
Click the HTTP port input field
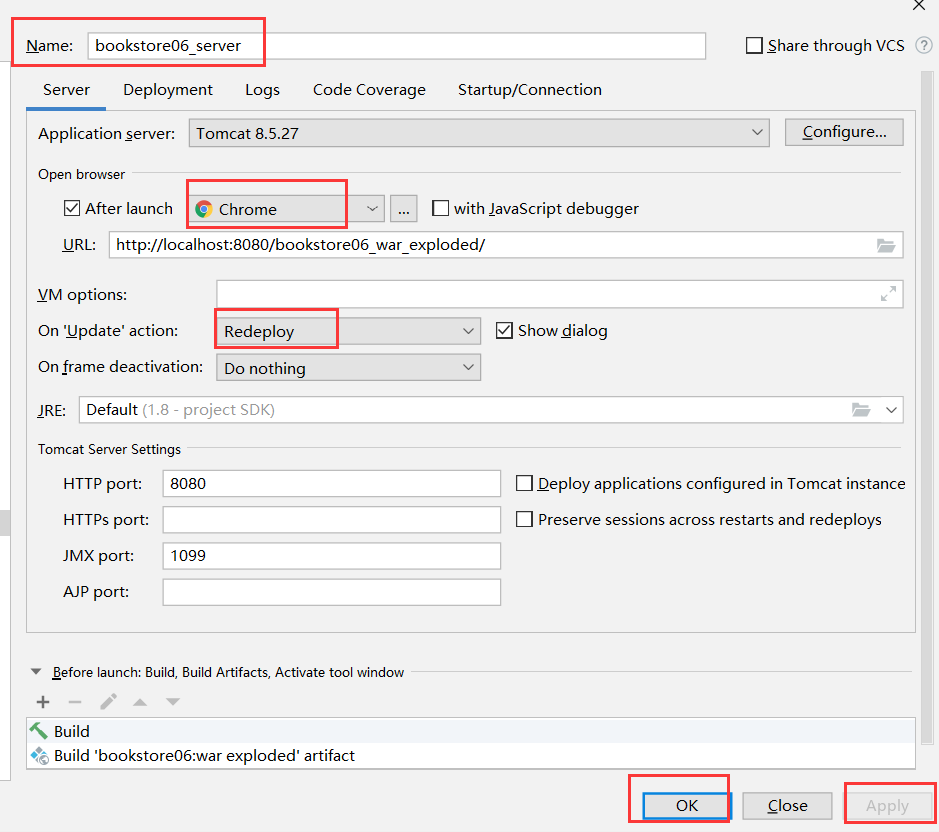click(x=331, y=483)
